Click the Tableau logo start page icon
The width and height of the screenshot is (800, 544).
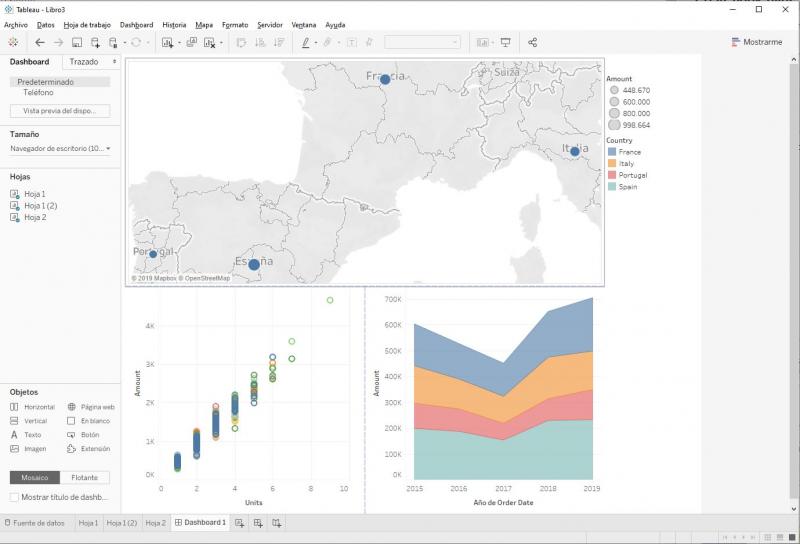[x=13, y=43]
